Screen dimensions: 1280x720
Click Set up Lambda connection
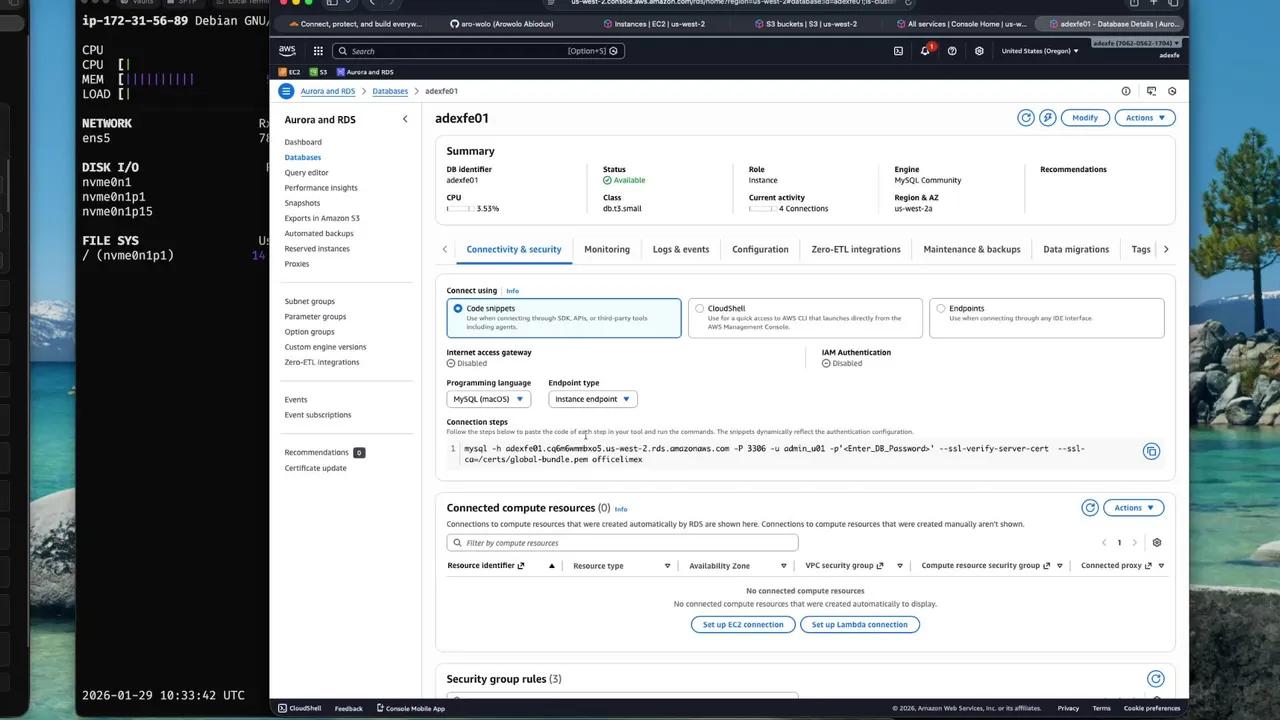pyautogui.click(x=860, y=624)
